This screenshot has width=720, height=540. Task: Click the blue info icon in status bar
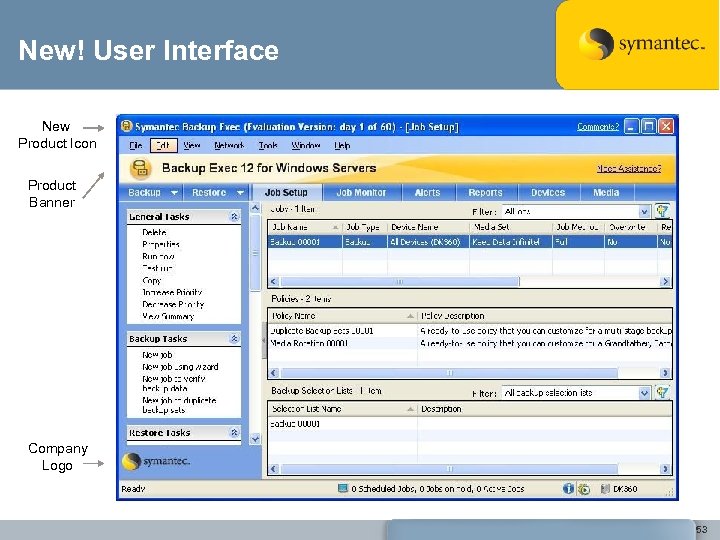coord(568,489)
